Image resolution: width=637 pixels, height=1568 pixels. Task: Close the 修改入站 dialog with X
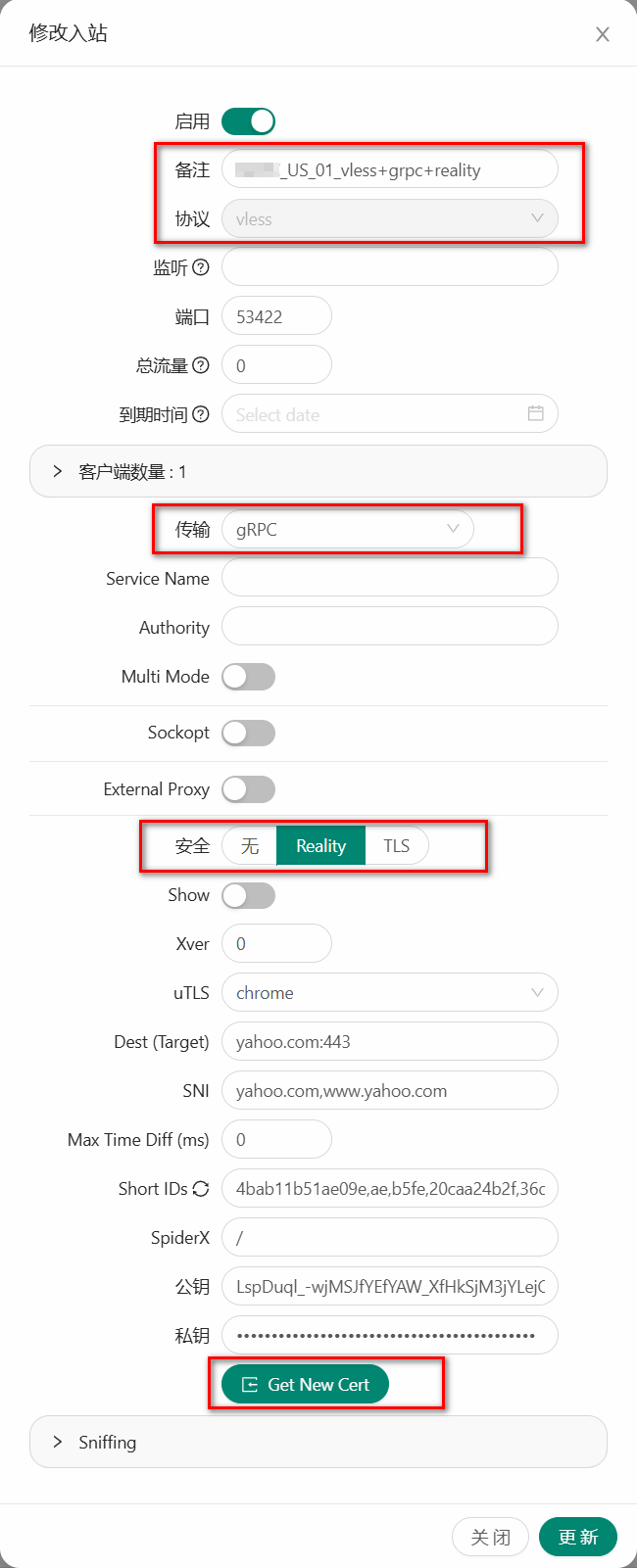coord(603,34)
